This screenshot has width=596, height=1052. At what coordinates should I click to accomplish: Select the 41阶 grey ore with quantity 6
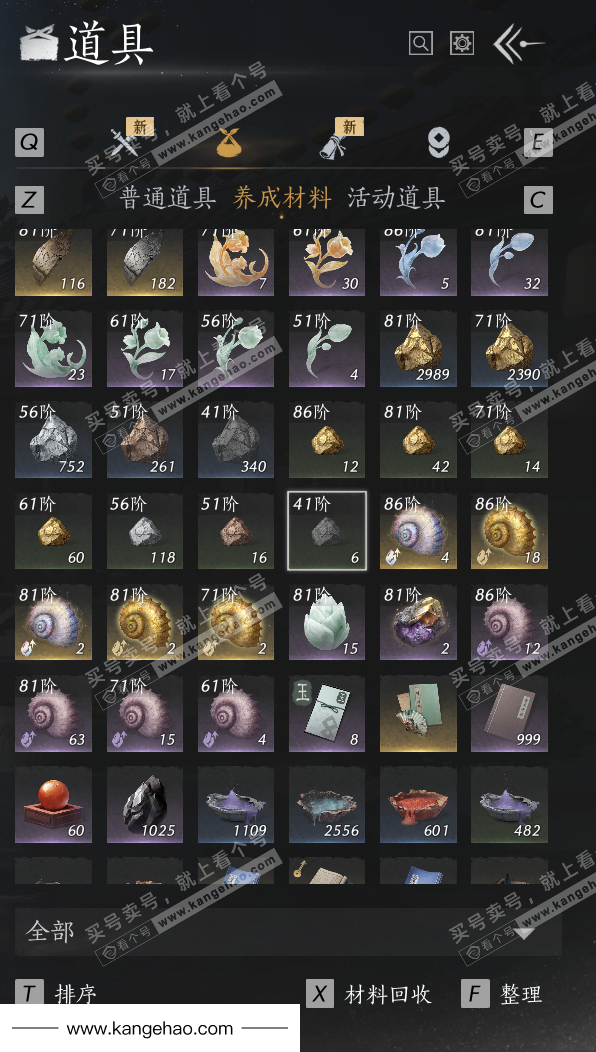click(x=327, y=531)
